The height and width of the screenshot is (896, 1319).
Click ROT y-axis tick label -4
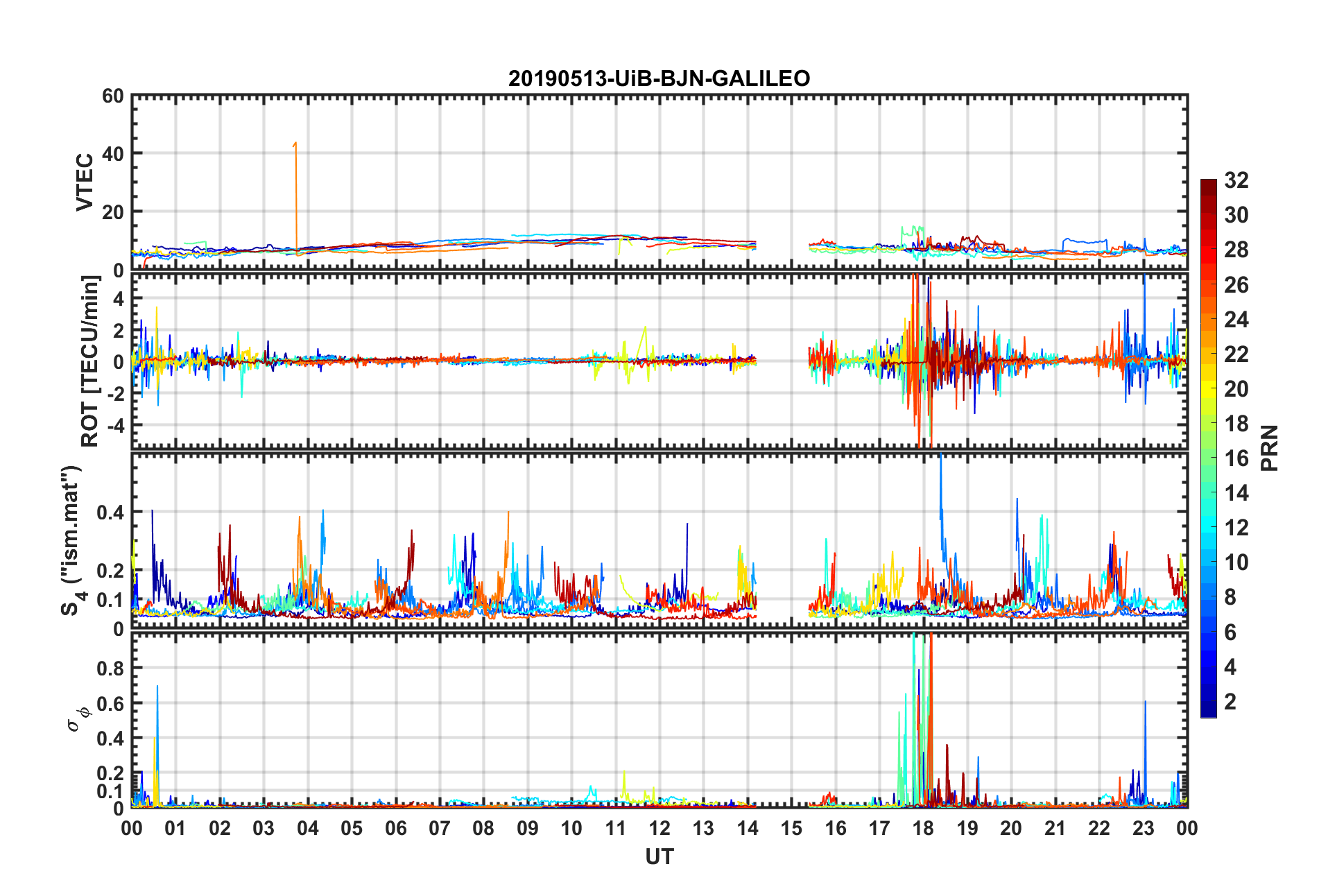point(117,424)
